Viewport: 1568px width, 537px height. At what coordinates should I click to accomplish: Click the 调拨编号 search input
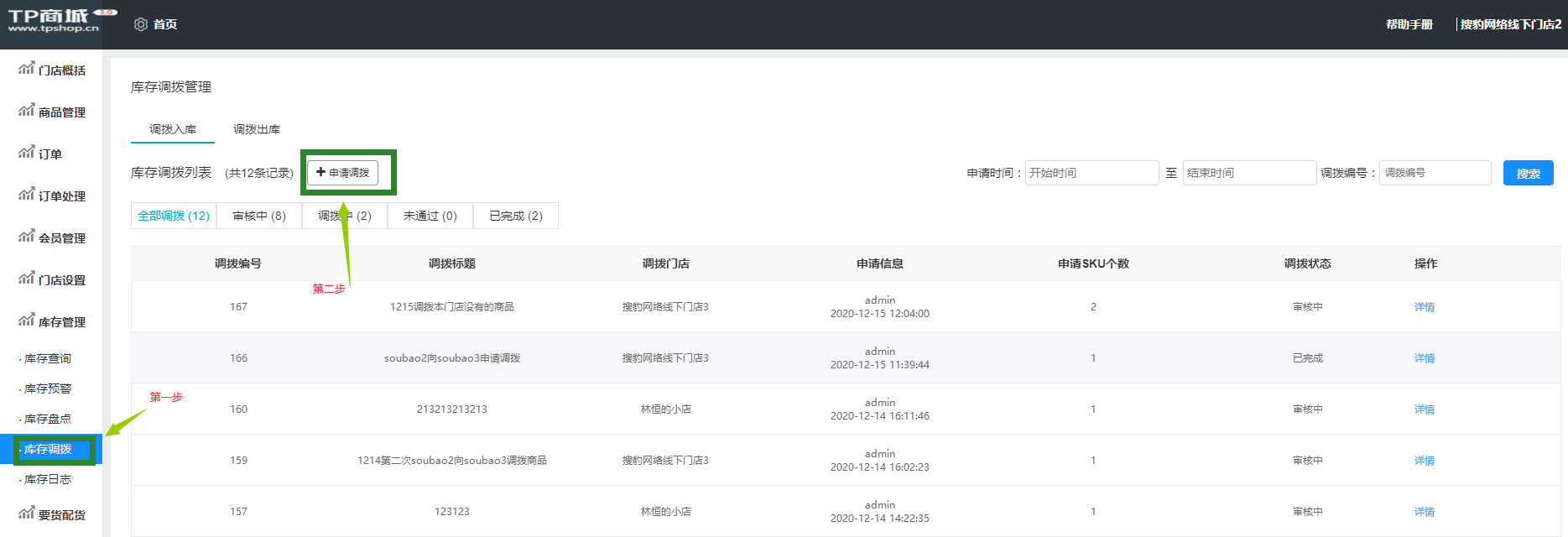1435,173
